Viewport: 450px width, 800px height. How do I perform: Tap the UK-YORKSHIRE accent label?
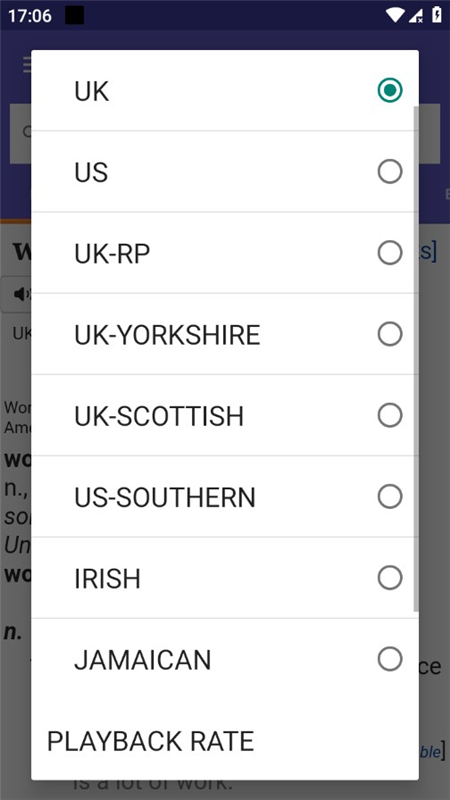[x=167, y=335]
